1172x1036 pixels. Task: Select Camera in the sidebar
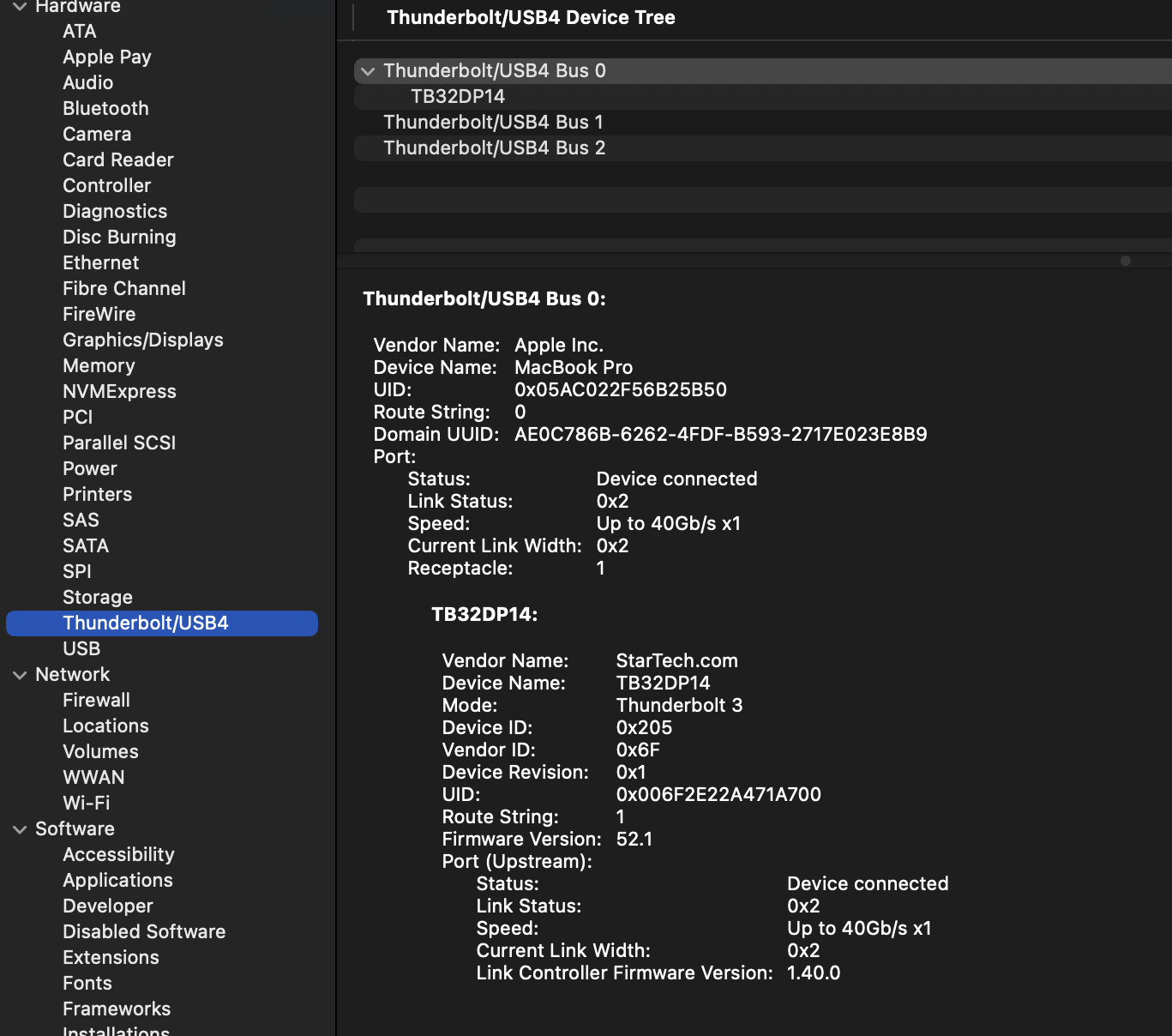click(97, 135)
